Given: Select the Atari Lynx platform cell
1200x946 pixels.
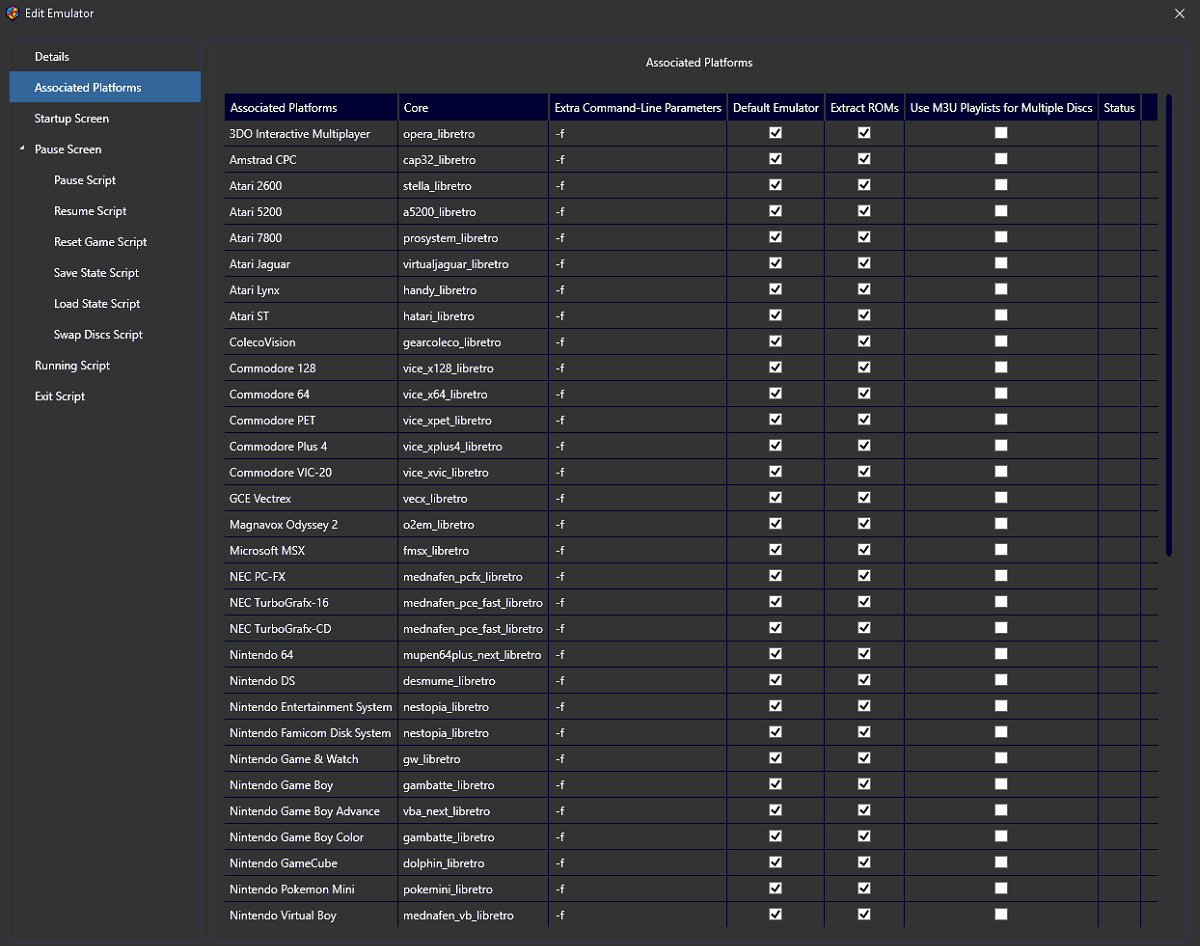Looking at the screenshot, I should pos(311,290).
